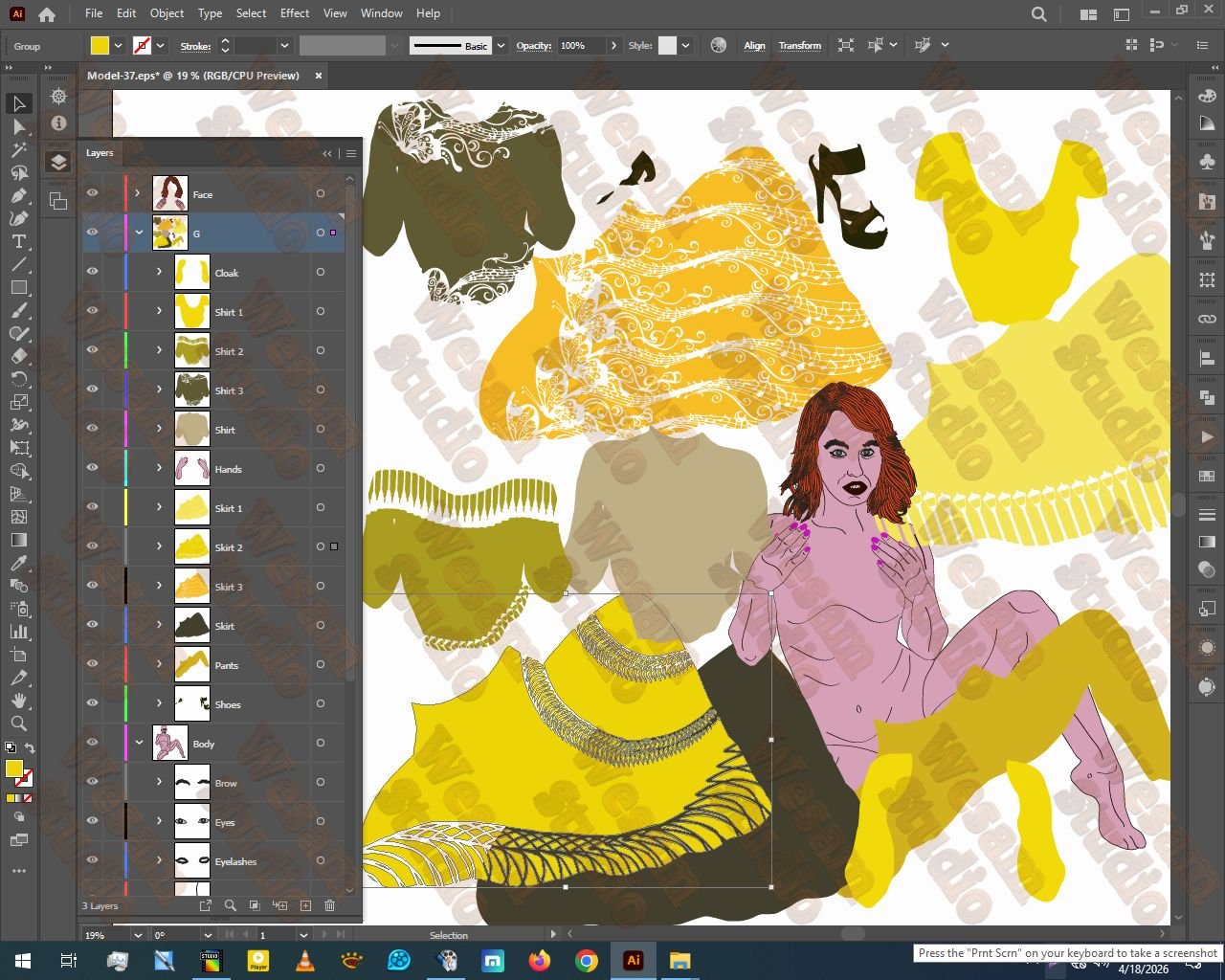This screenshot has width=1225, height=980.
Task: Open the zoom level dropdown
Action: click(137, 935)
